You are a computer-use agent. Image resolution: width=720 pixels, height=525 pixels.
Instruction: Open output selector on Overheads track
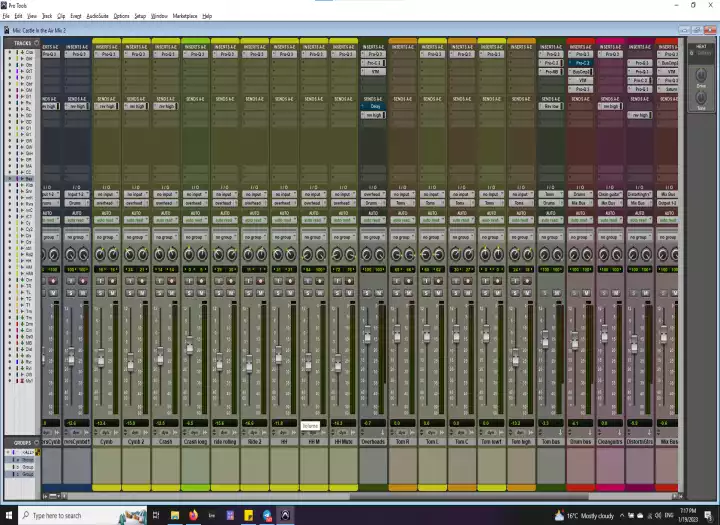coord(373,203)
